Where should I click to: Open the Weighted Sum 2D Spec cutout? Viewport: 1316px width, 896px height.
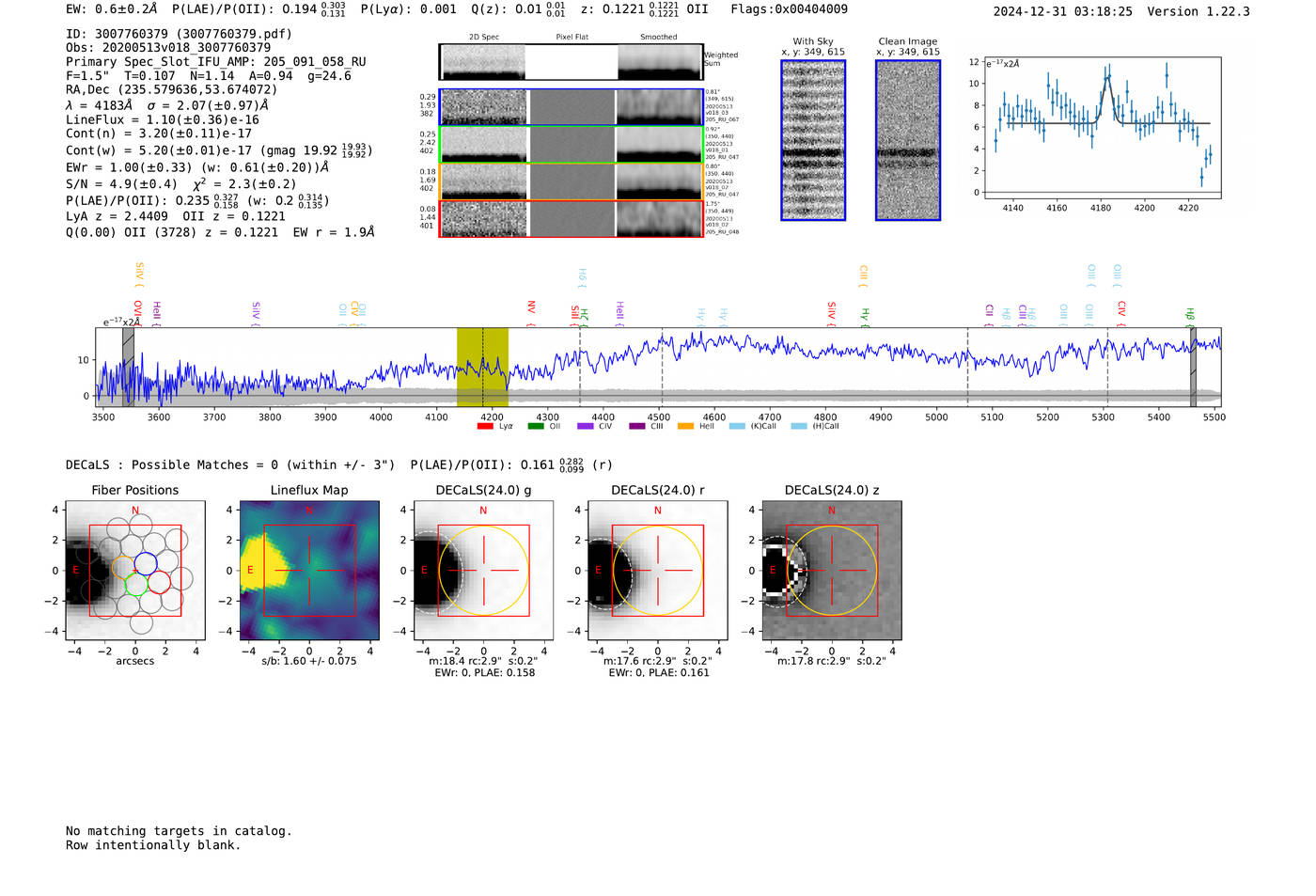[483, 62]
